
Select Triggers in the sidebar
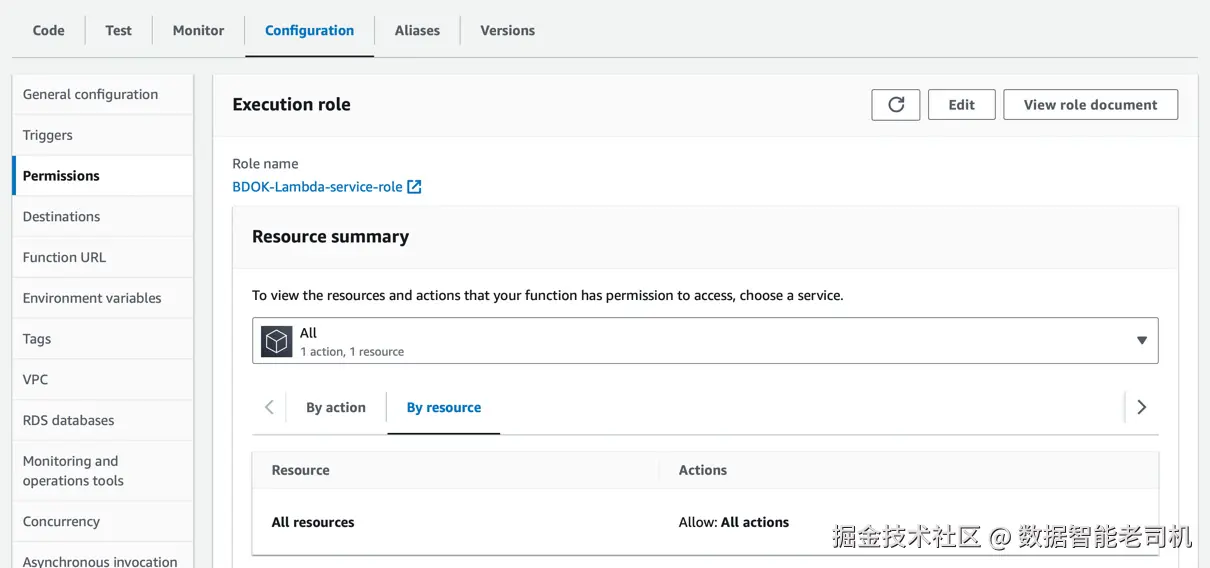[x=48, y=135]
